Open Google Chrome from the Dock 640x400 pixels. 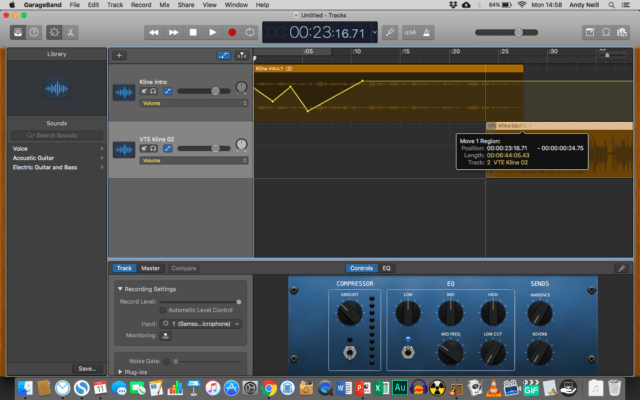pyautogui.click(x=269, y=388)
